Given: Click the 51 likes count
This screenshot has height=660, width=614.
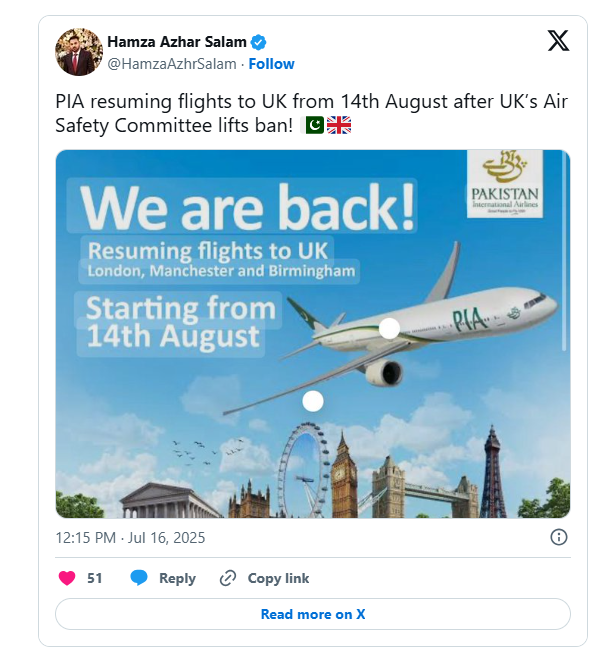Looking at the screenshot, I should (95, 578).
